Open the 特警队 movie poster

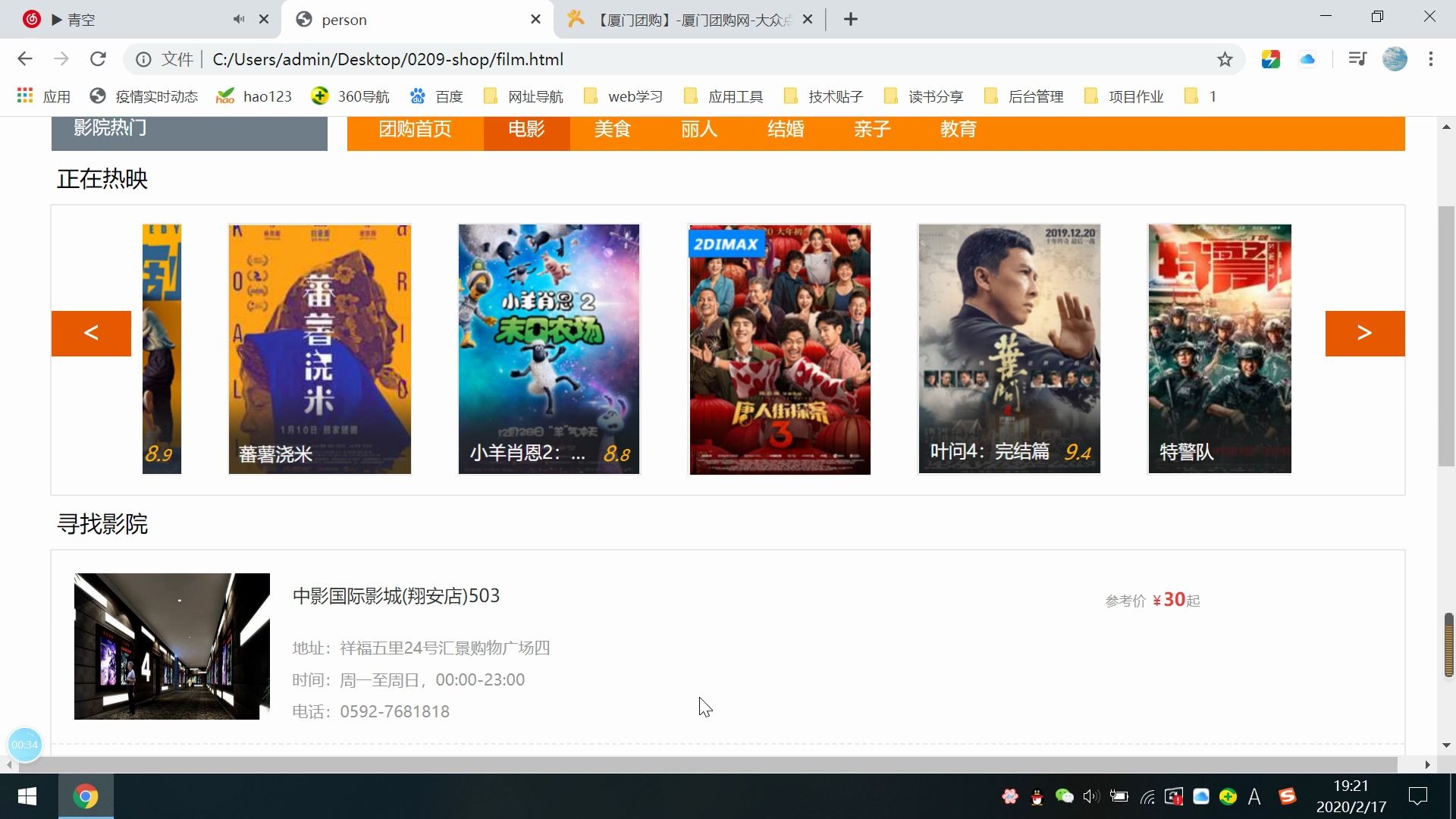click(1219, 349)
